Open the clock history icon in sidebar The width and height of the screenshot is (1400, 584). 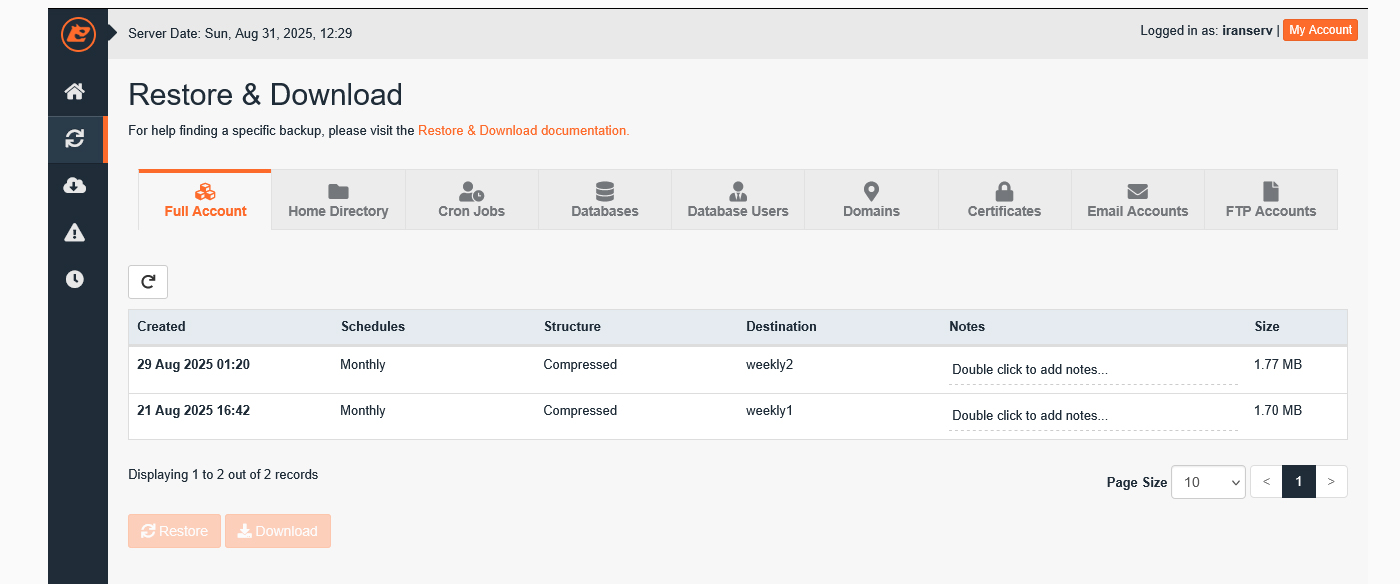[x=75, y=279]
